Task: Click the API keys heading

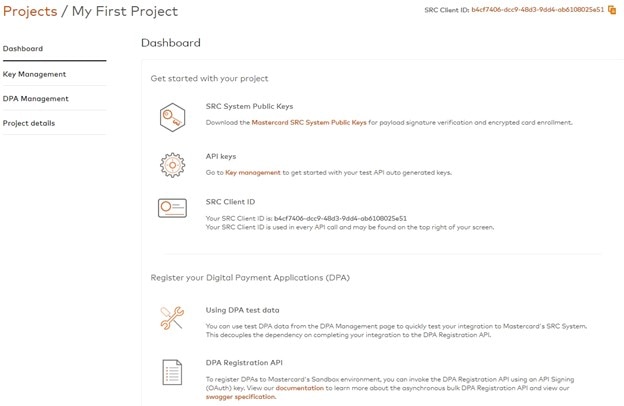Action: [221, 156]
